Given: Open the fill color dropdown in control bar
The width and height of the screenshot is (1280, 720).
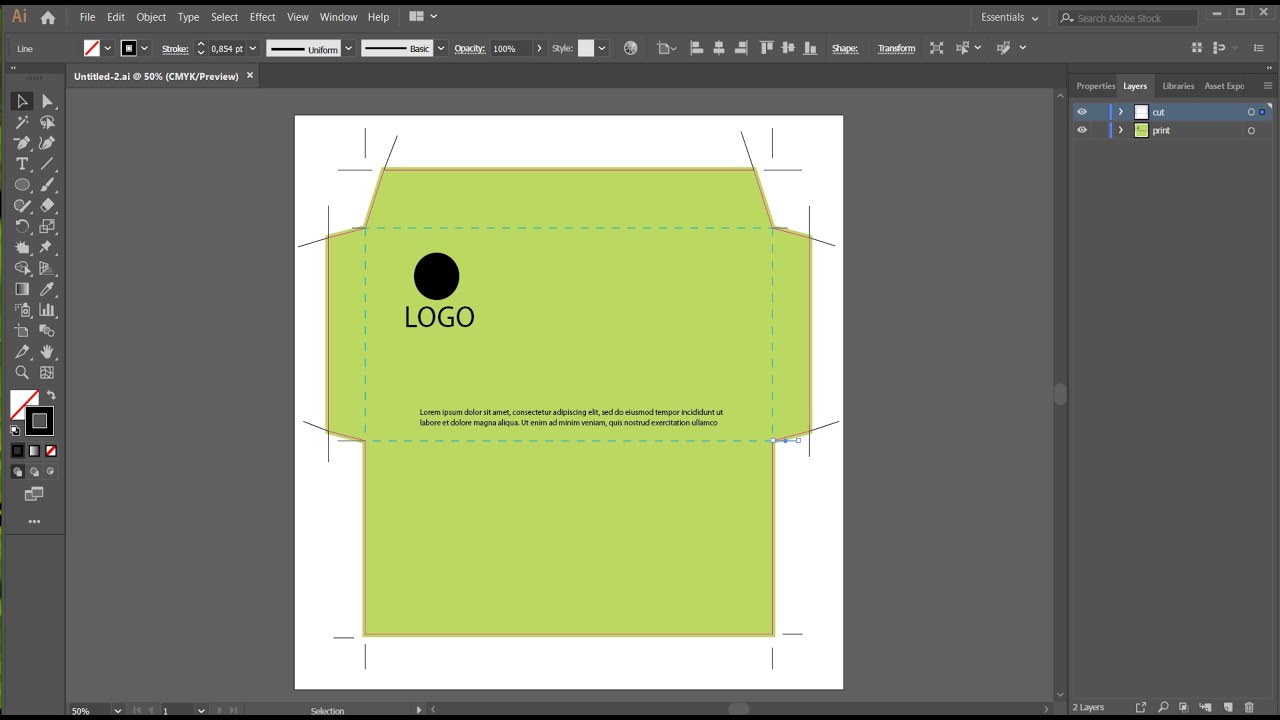Looking at the screenshot, I should pyautogui.click(x=107, y=48).
